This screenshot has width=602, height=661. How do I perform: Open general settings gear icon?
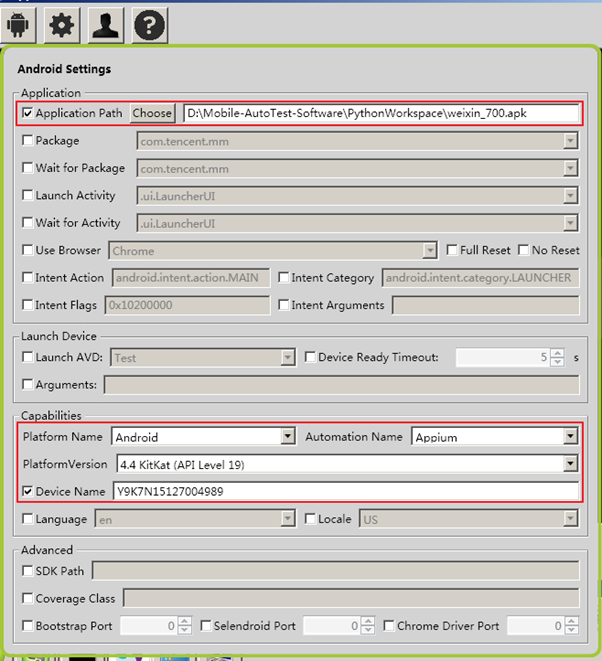coord(63,24)
